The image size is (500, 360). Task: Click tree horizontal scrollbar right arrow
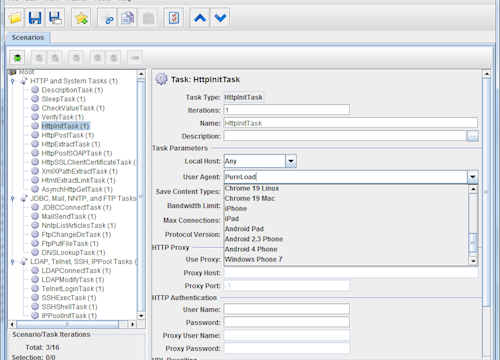pos(132,324)
